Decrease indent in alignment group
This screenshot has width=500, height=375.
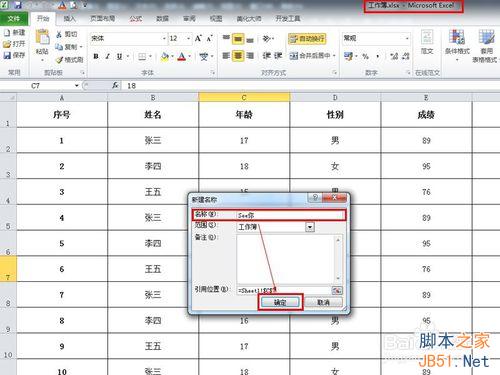266,56
